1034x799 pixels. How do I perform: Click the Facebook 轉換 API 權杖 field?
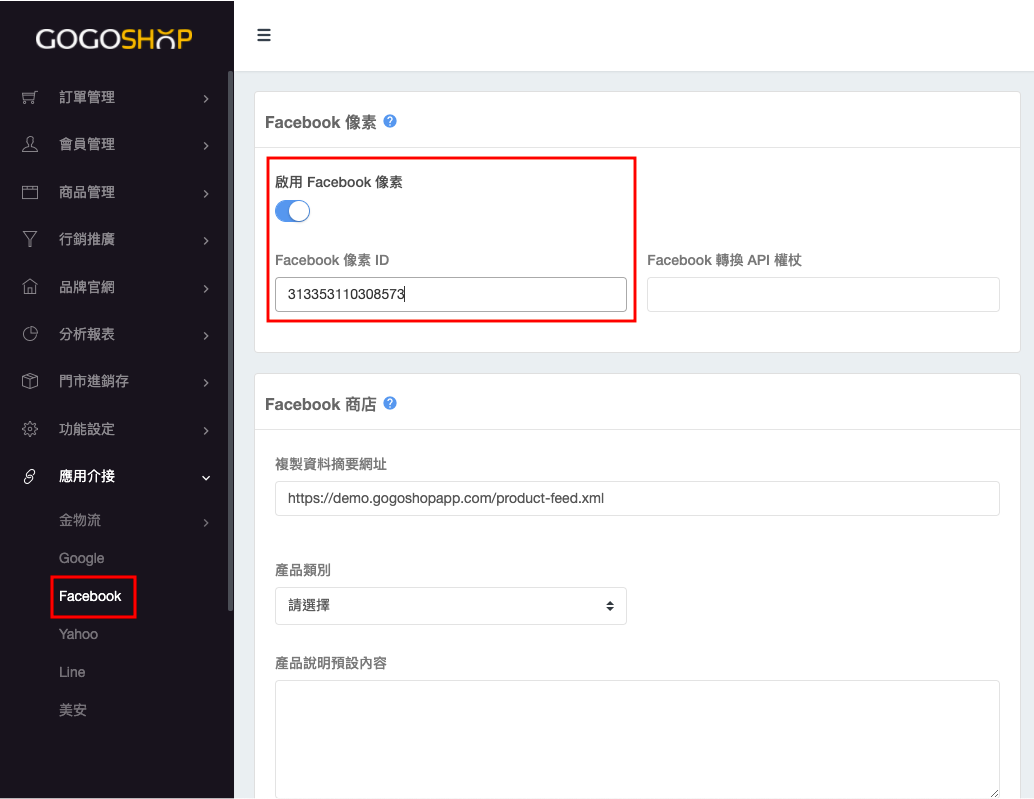pyautogui.click(x=823, y=294)
